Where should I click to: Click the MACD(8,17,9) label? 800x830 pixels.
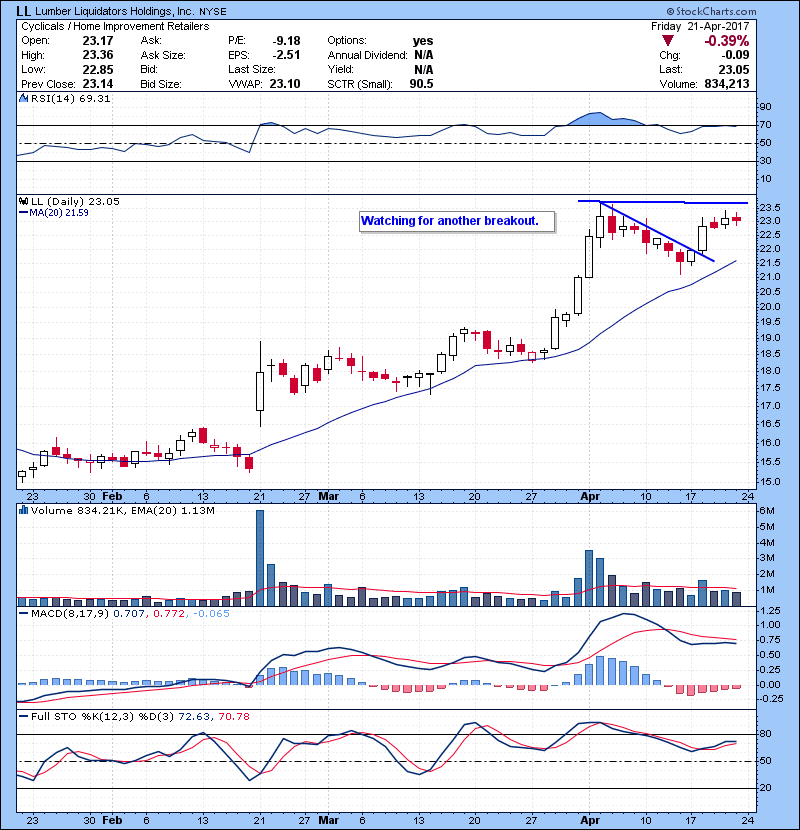(x=70, y=614)
